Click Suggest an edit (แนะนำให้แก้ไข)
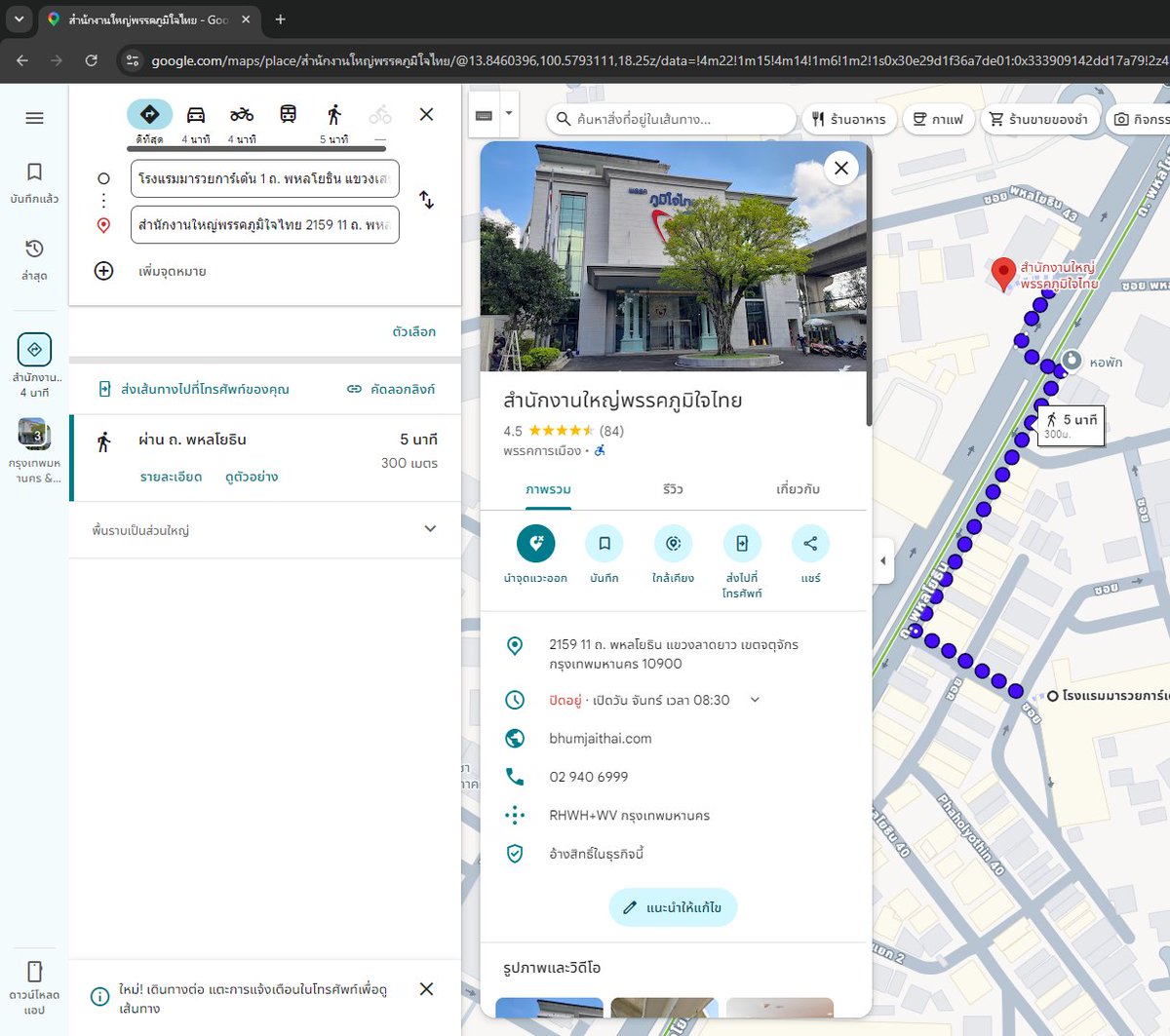Viewport: 1170px width, 1036px height. click(673, 907)
